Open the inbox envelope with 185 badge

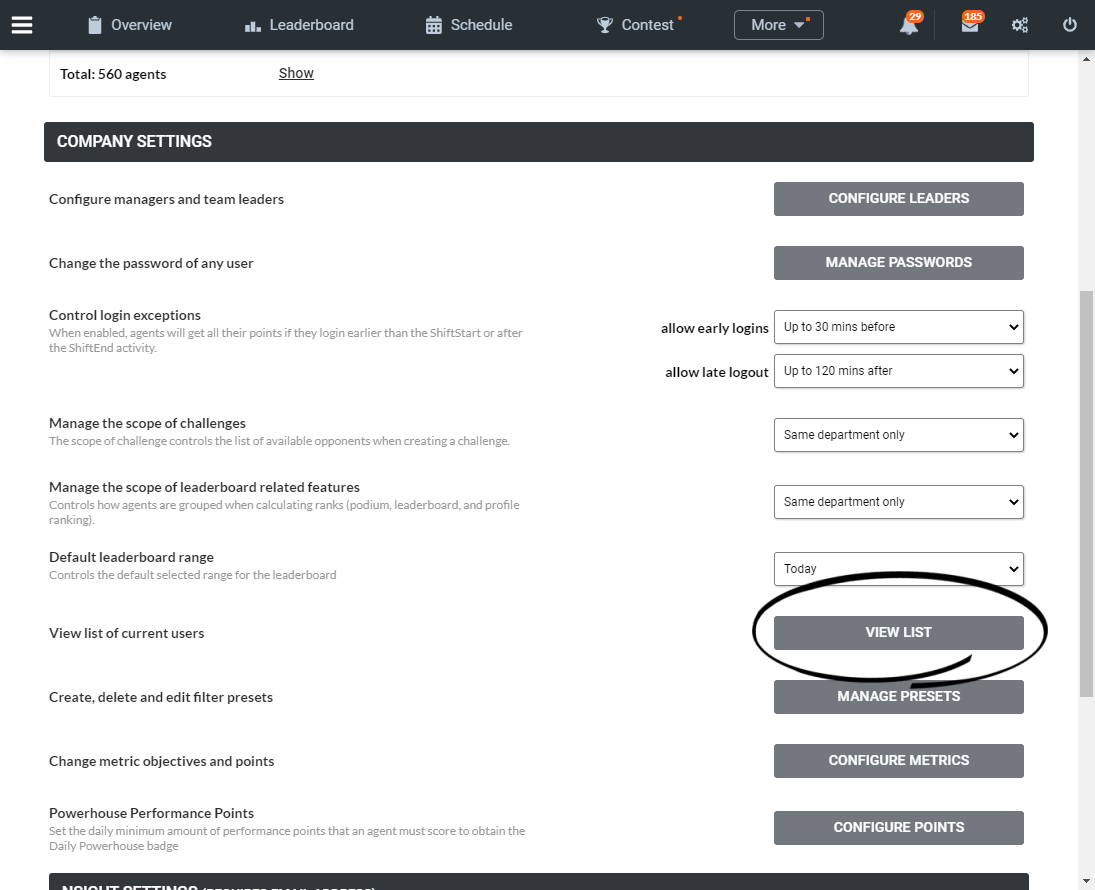click(971, 23)
